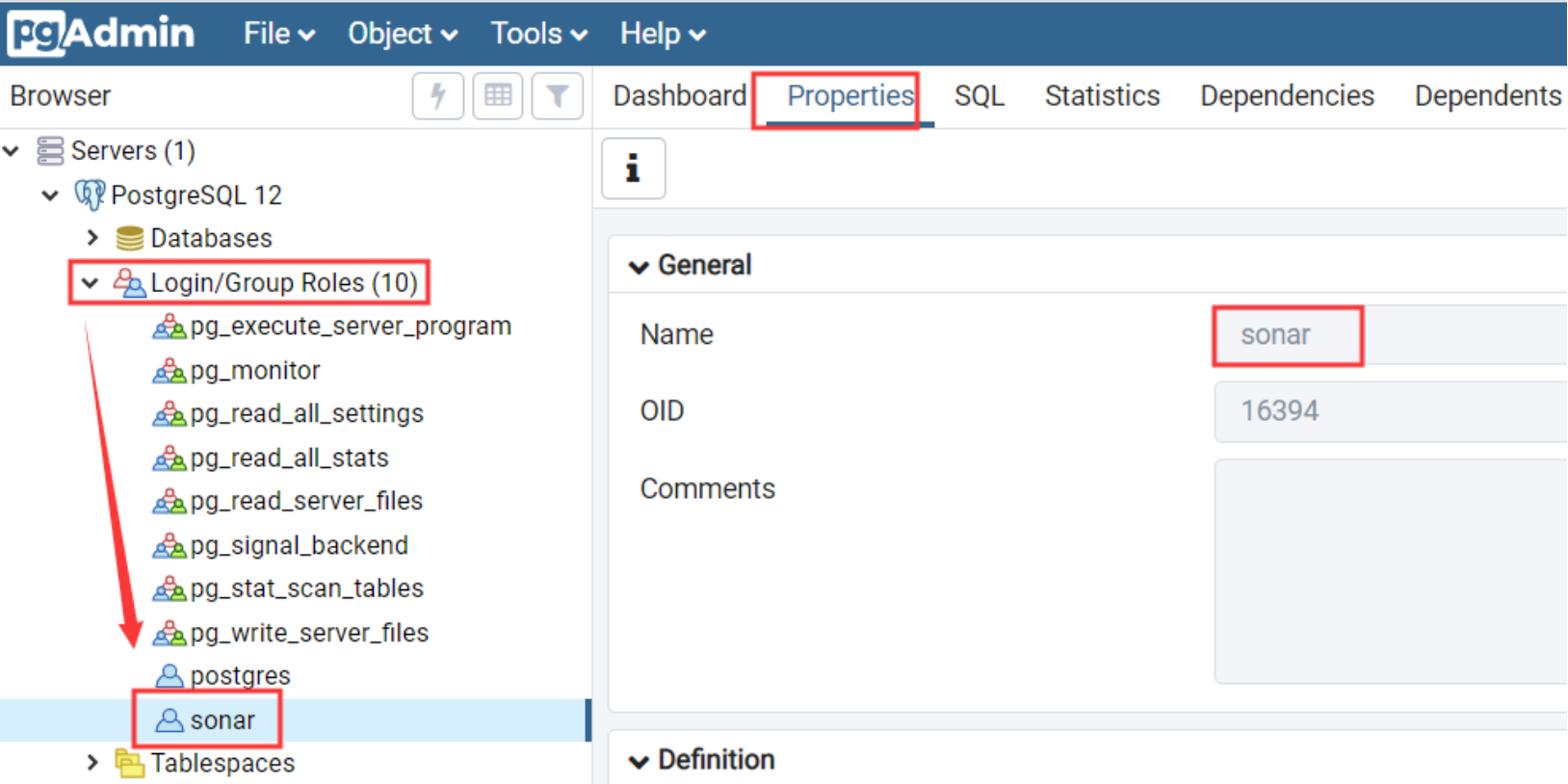Select the pg_monitor role name
This screenshot has width=1568, height=784.
(x=255, y=370)
